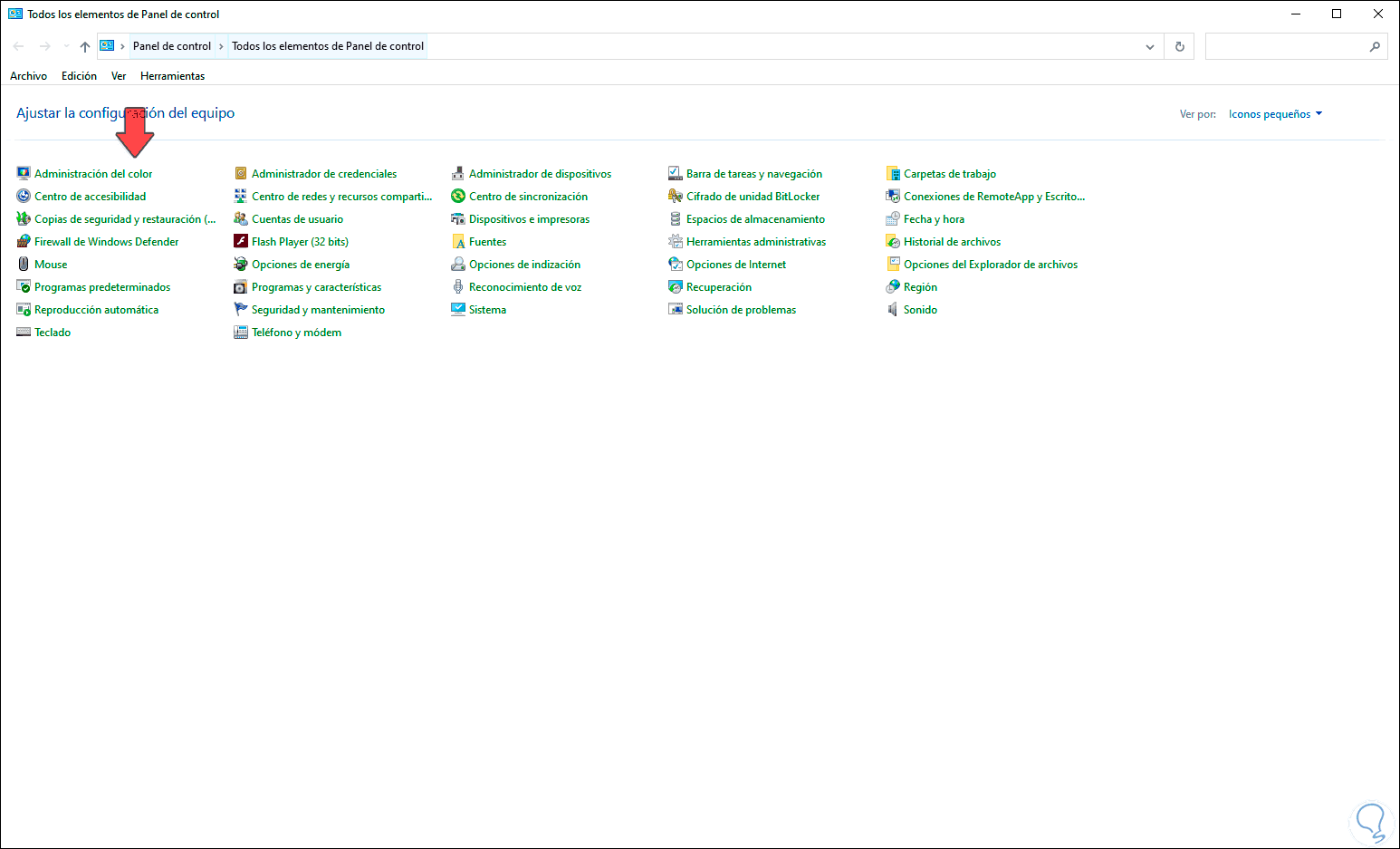The image size is (1400, 849).
Task: Open Administración del color
Action: pyautogui.click(x=93, y=173)
